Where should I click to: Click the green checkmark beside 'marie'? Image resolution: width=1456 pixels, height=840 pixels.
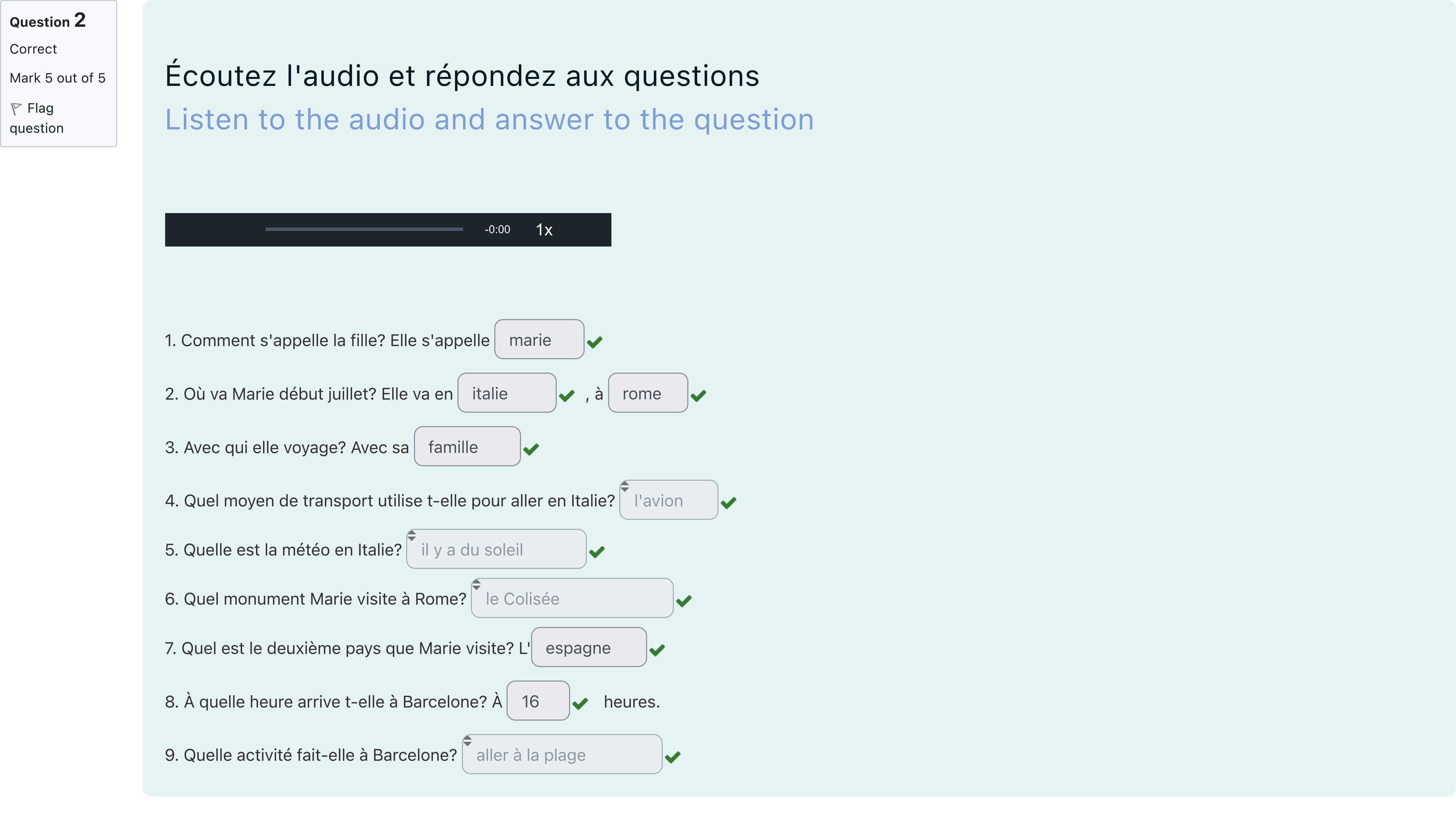tap(595, 342)
